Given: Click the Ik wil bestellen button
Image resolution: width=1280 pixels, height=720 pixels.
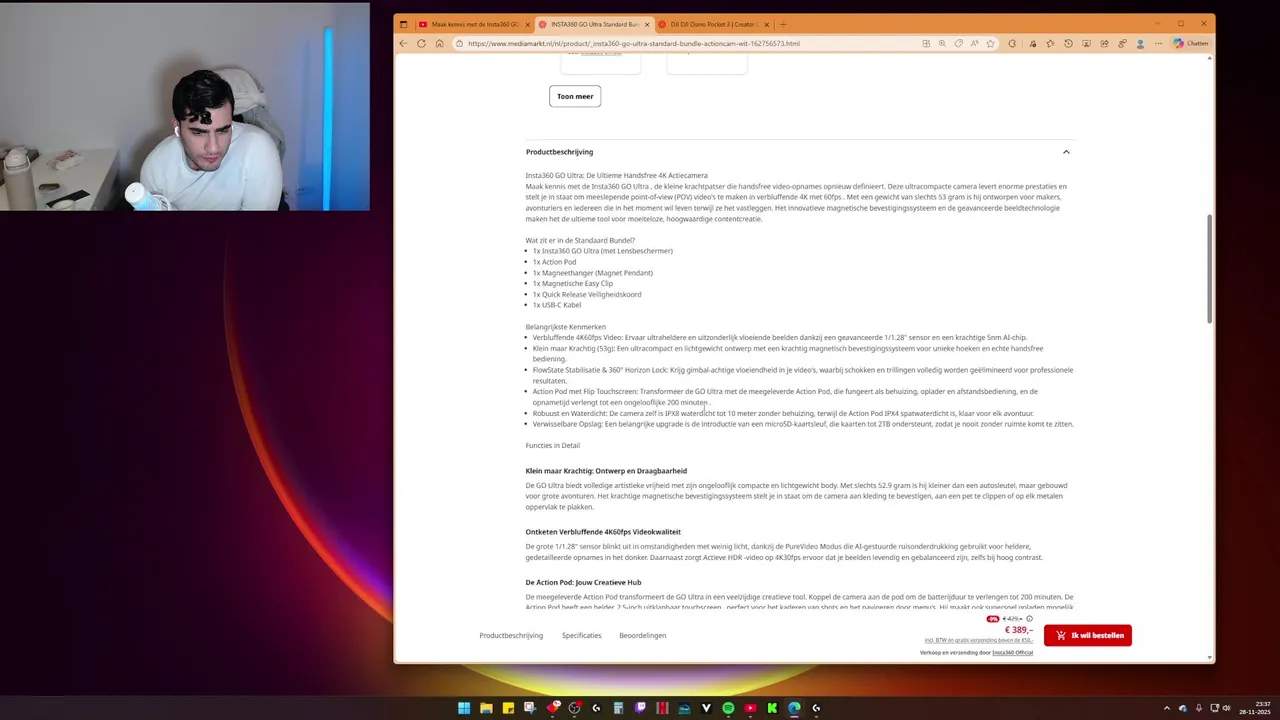Looking at the screenshot, I should click(1088, 635).
